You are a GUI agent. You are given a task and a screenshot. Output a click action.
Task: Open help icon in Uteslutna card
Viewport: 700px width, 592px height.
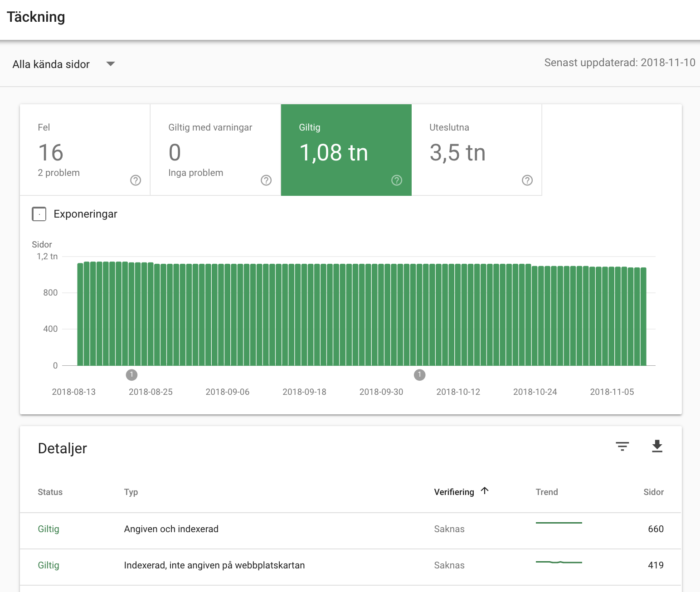527,180
